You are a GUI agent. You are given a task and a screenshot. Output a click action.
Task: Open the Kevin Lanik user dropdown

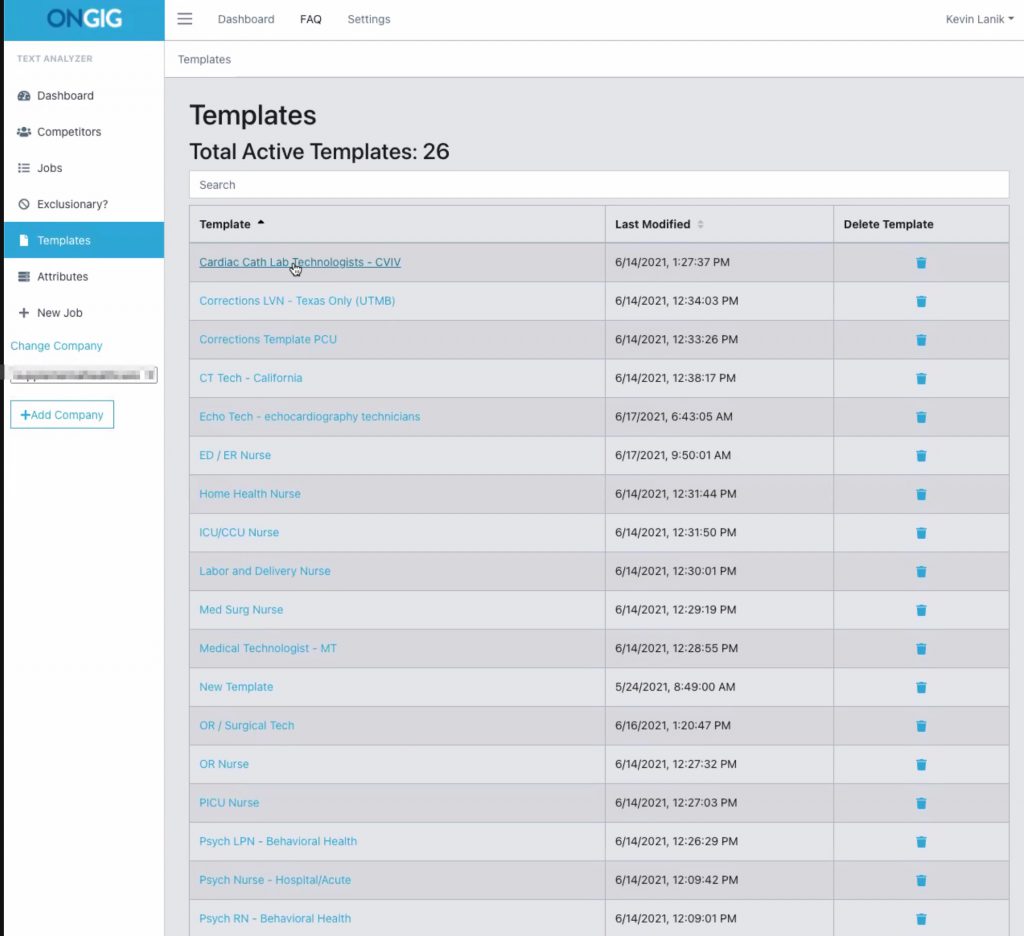tap(979, 19)
